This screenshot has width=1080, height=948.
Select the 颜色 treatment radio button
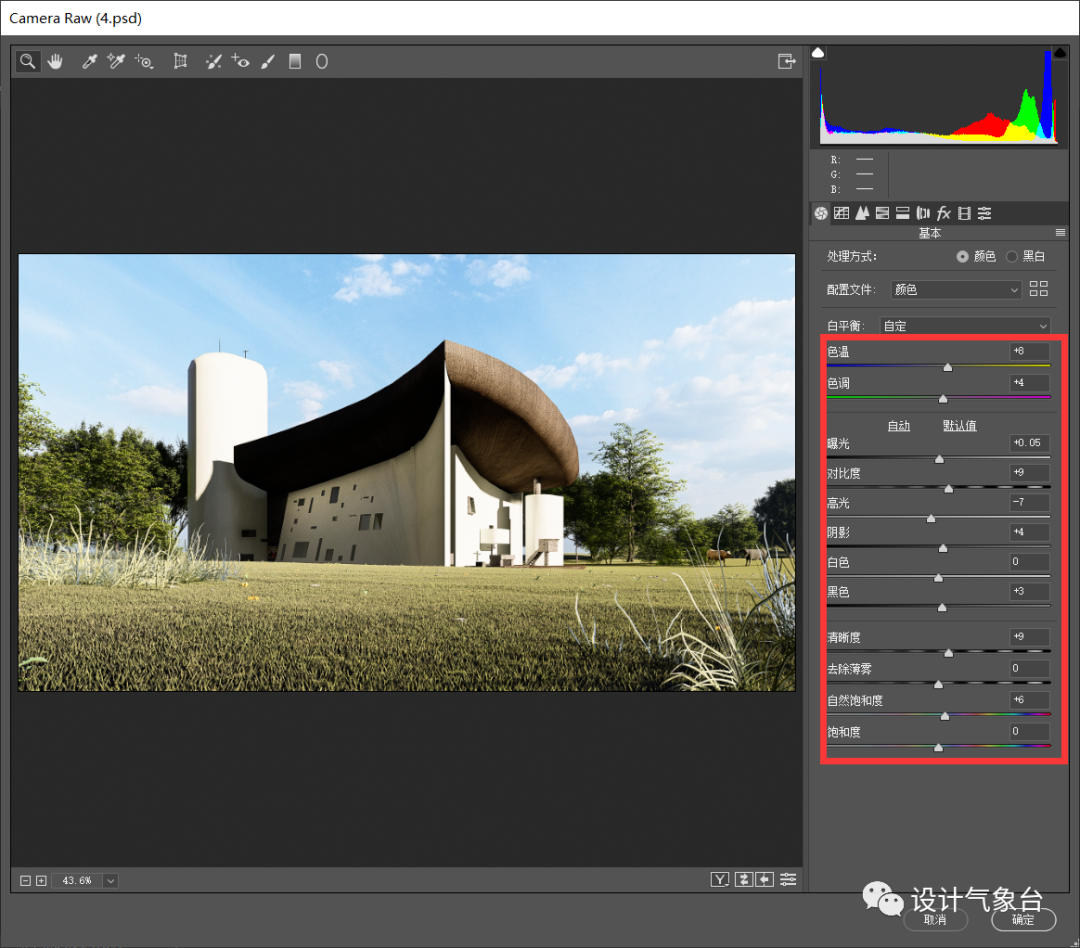pos(962,256)
